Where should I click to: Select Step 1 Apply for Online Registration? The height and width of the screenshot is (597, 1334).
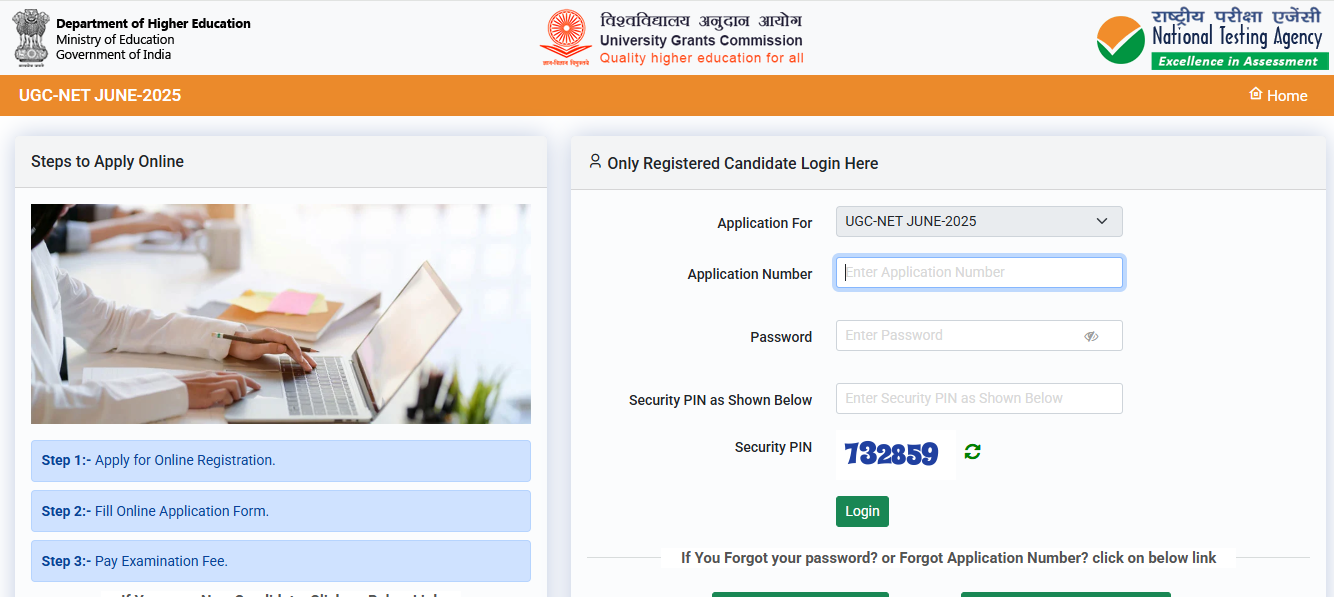(281, 460)
